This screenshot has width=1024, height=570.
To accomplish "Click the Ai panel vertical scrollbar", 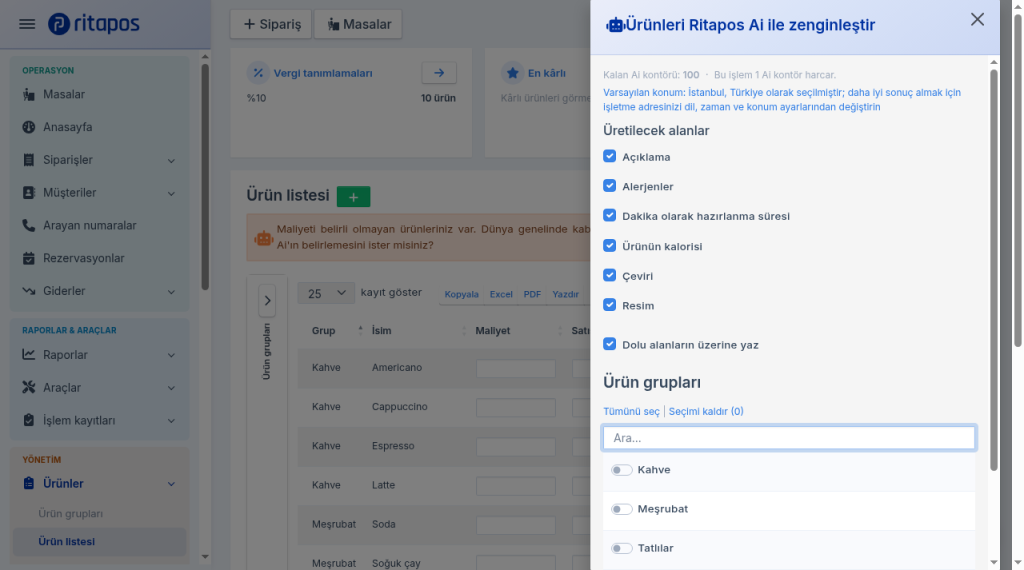I will (x=993, y=270).
